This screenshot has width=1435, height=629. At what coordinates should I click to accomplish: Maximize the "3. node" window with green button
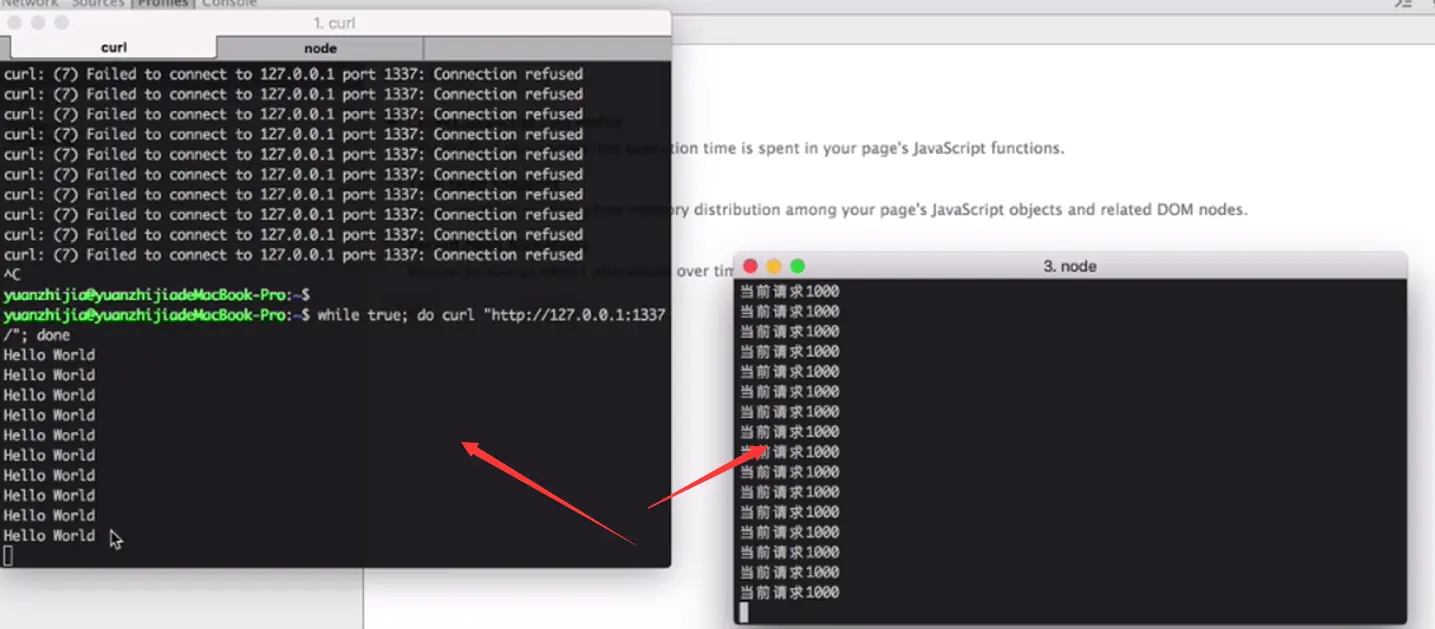point(797,266)
